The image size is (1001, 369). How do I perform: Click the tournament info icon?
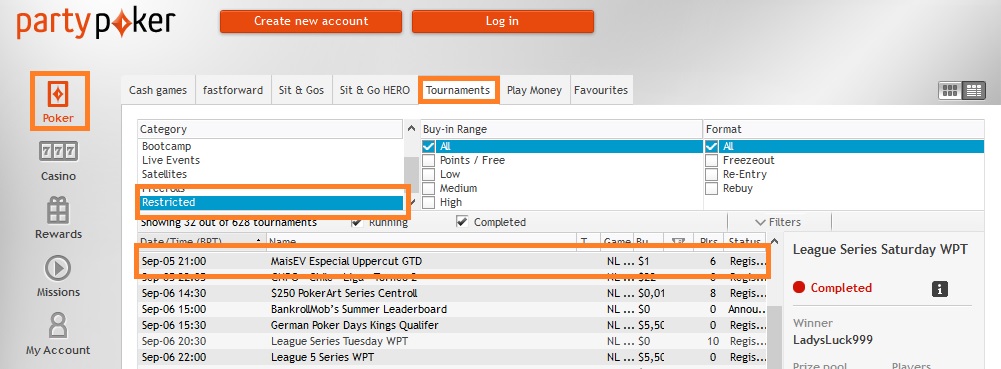939,288
